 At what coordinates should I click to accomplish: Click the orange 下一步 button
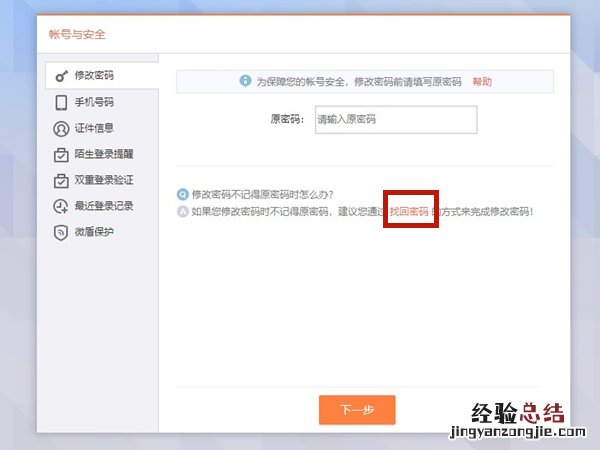(357, 410)
